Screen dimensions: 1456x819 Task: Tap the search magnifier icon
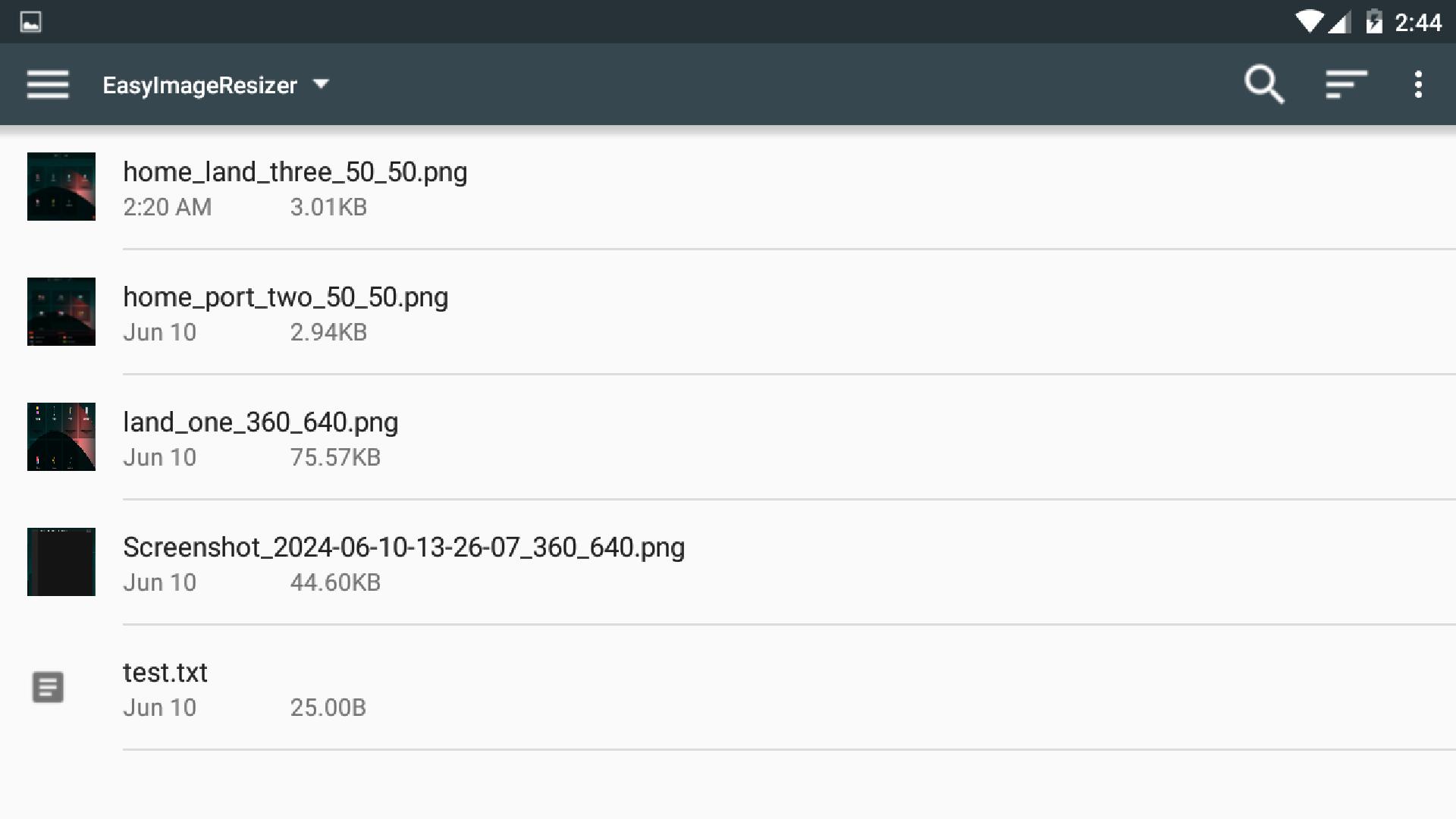[1264, 84]
